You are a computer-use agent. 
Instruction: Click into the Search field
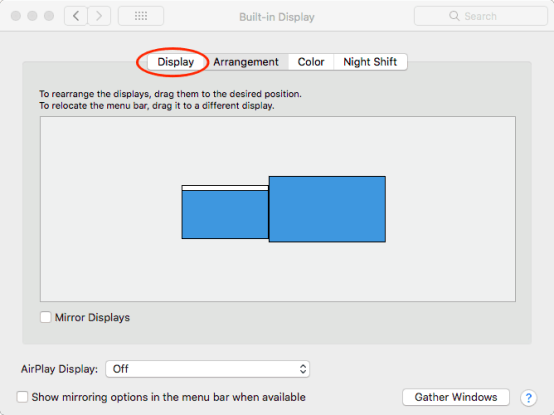(481, 16)
